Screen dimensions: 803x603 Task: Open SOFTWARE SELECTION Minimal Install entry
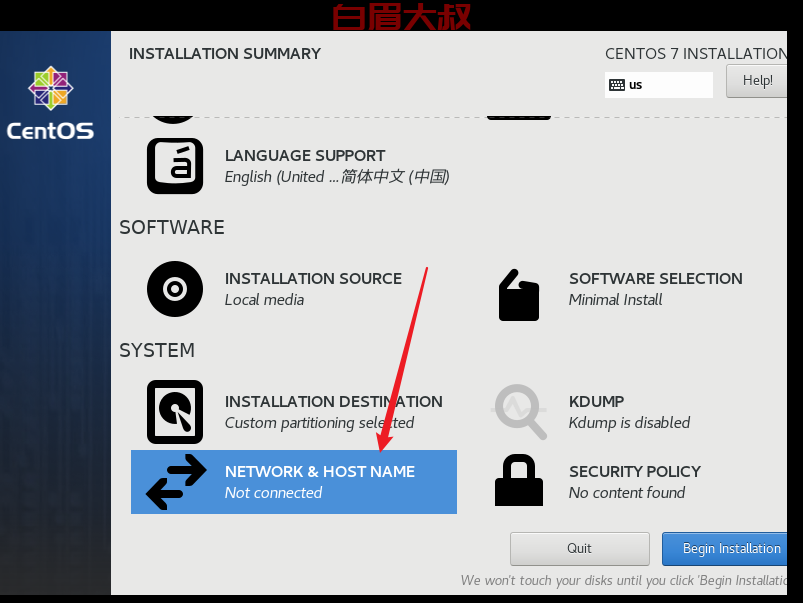coord(656,289)
